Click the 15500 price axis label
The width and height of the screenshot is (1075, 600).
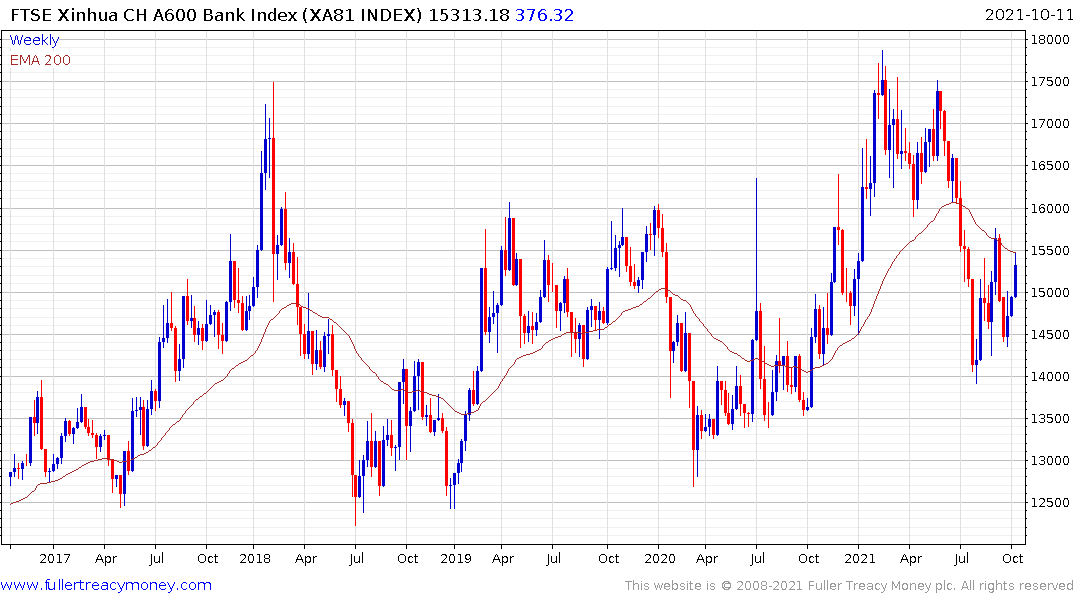click(x=1050, y=250)
